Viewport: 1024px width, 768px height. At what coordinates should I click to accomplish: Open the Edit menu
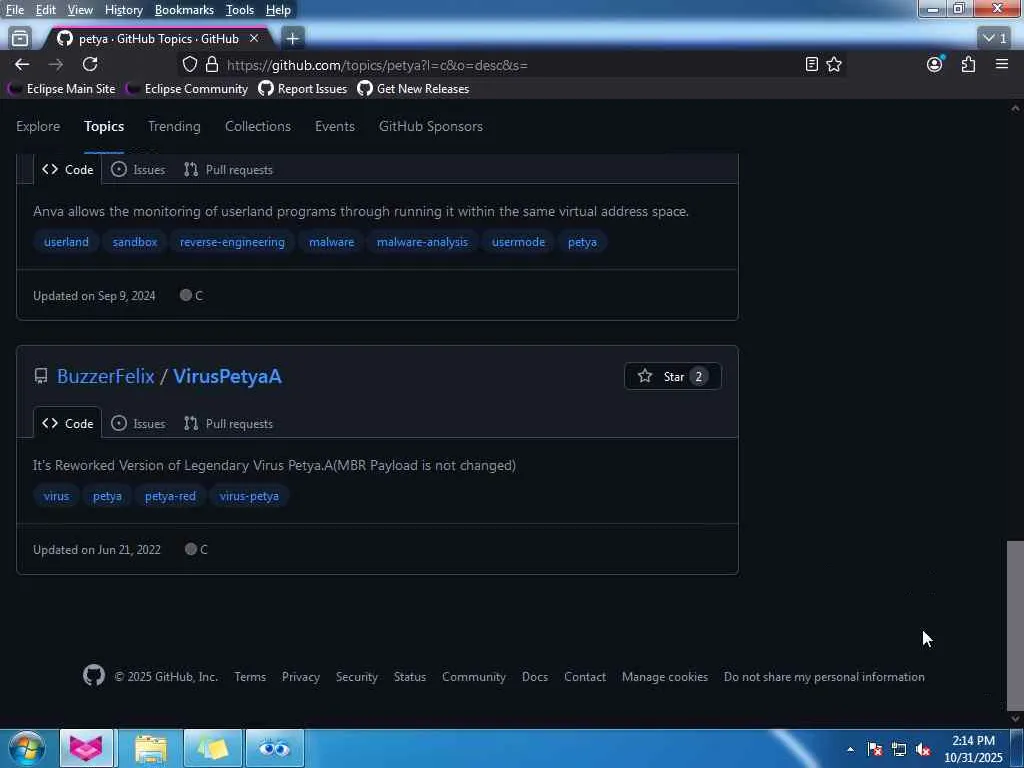[45, 10]
